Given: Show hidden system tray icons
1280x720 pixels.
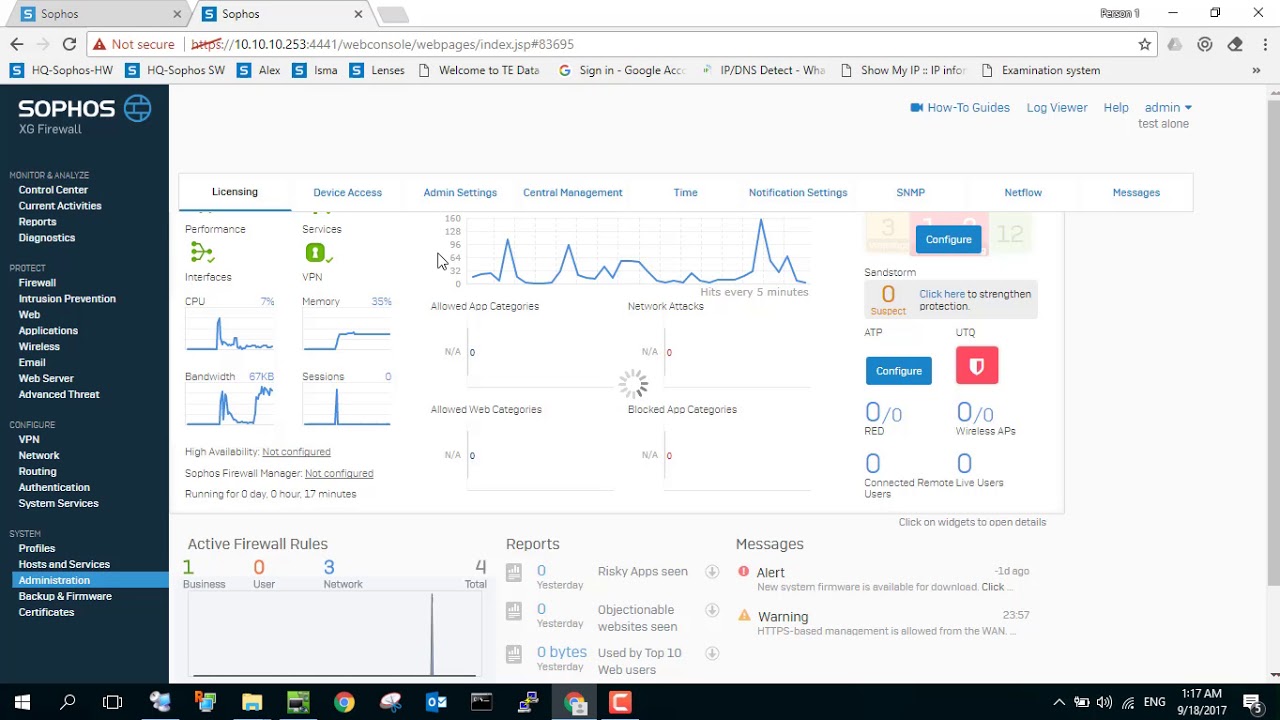Looking at the screenshot, I should tap(1059, 702).
